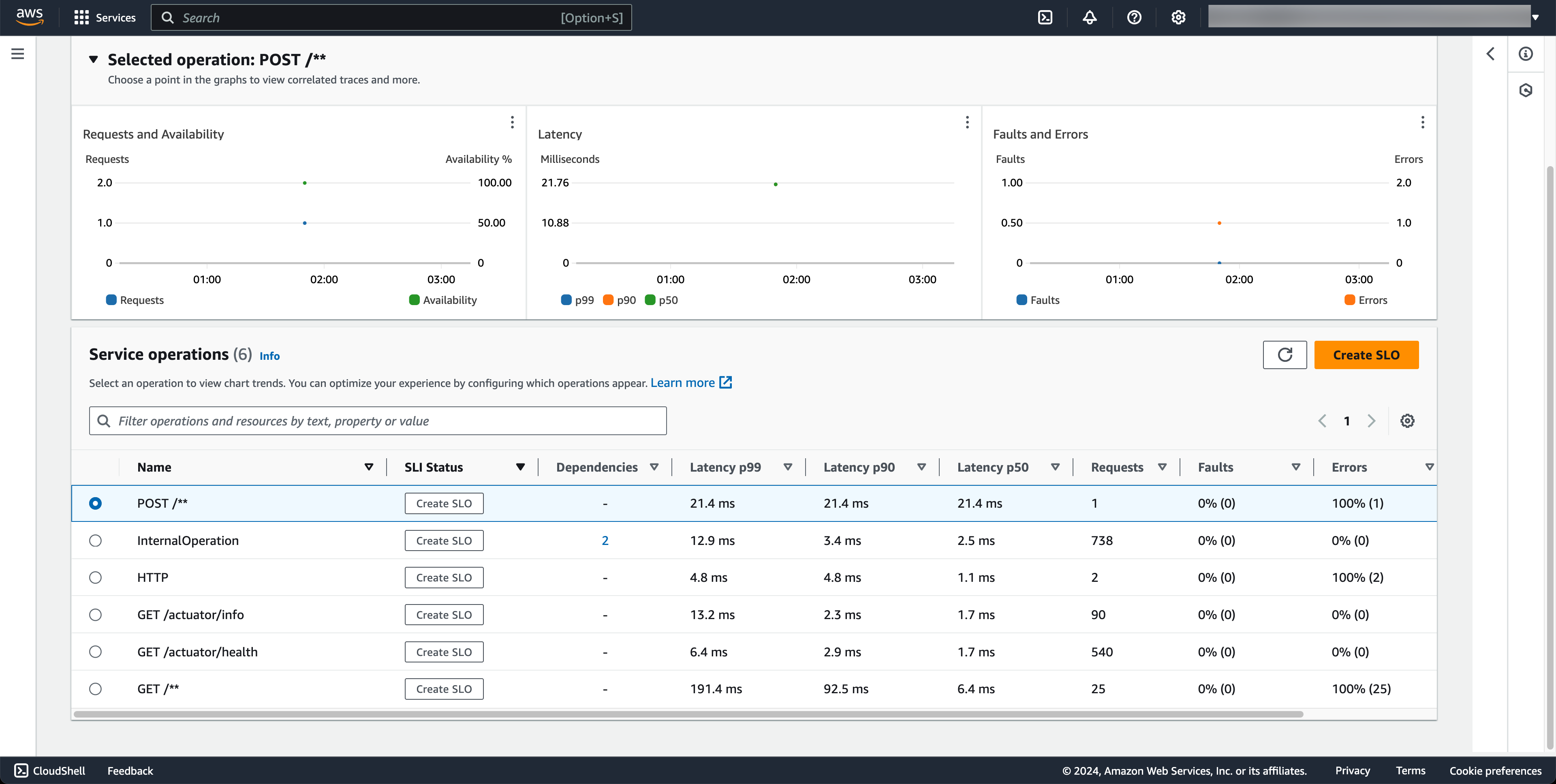
Task: Click the refresh service operations button
Action: tap(1284, 355)
